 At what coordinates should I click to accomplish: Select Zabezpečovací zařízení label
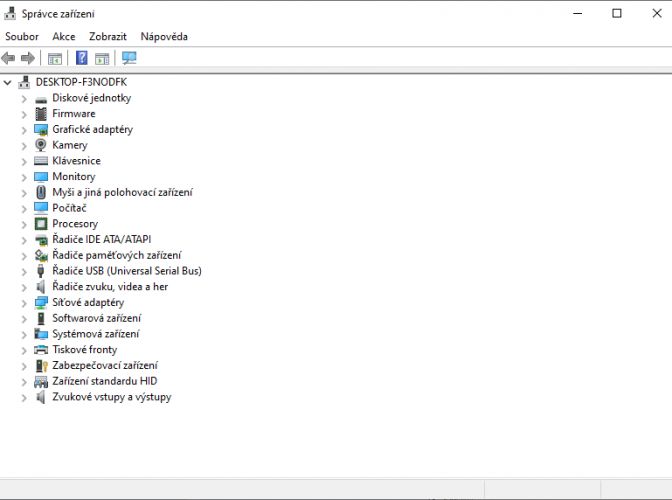click(x=105, y=365)
